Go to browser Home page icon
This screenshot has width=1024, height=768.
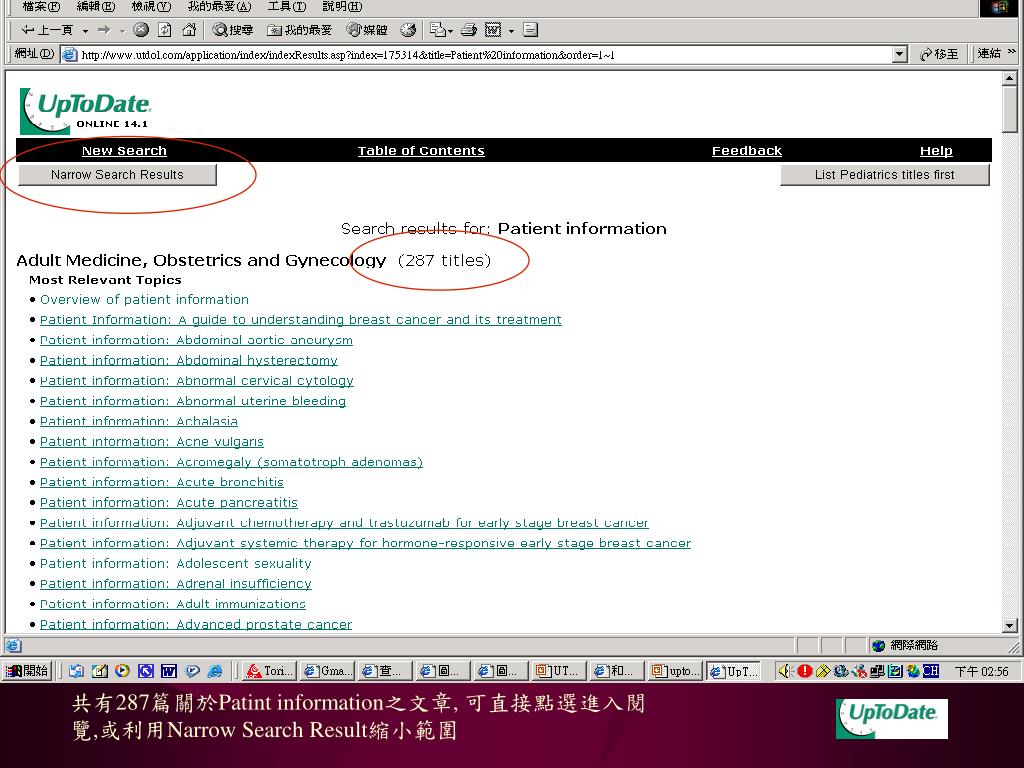coord(189,30)
